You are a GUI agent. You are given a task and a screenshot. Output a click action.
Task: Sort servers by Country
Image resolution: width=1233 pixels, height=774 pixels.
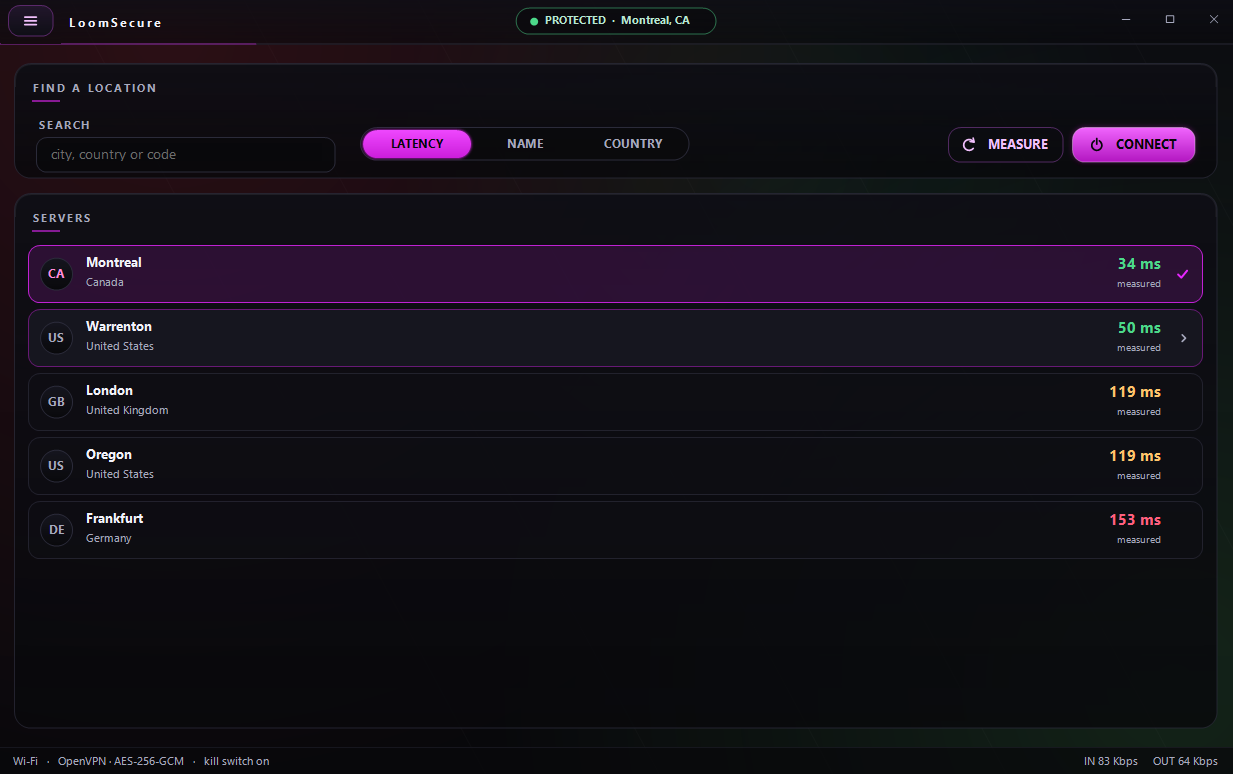pos(633,144)
